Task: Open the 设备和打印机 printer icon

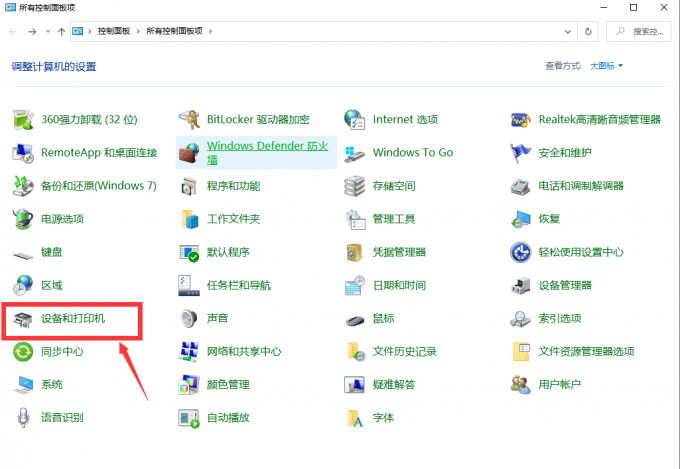Action: (x=23, y=319)
